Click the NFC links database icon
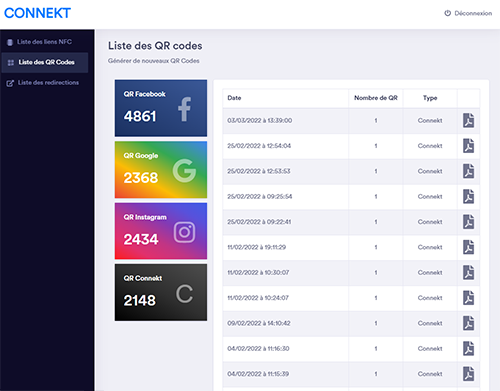Viewport: 500px width, 391px height. (x=10, y=42)
